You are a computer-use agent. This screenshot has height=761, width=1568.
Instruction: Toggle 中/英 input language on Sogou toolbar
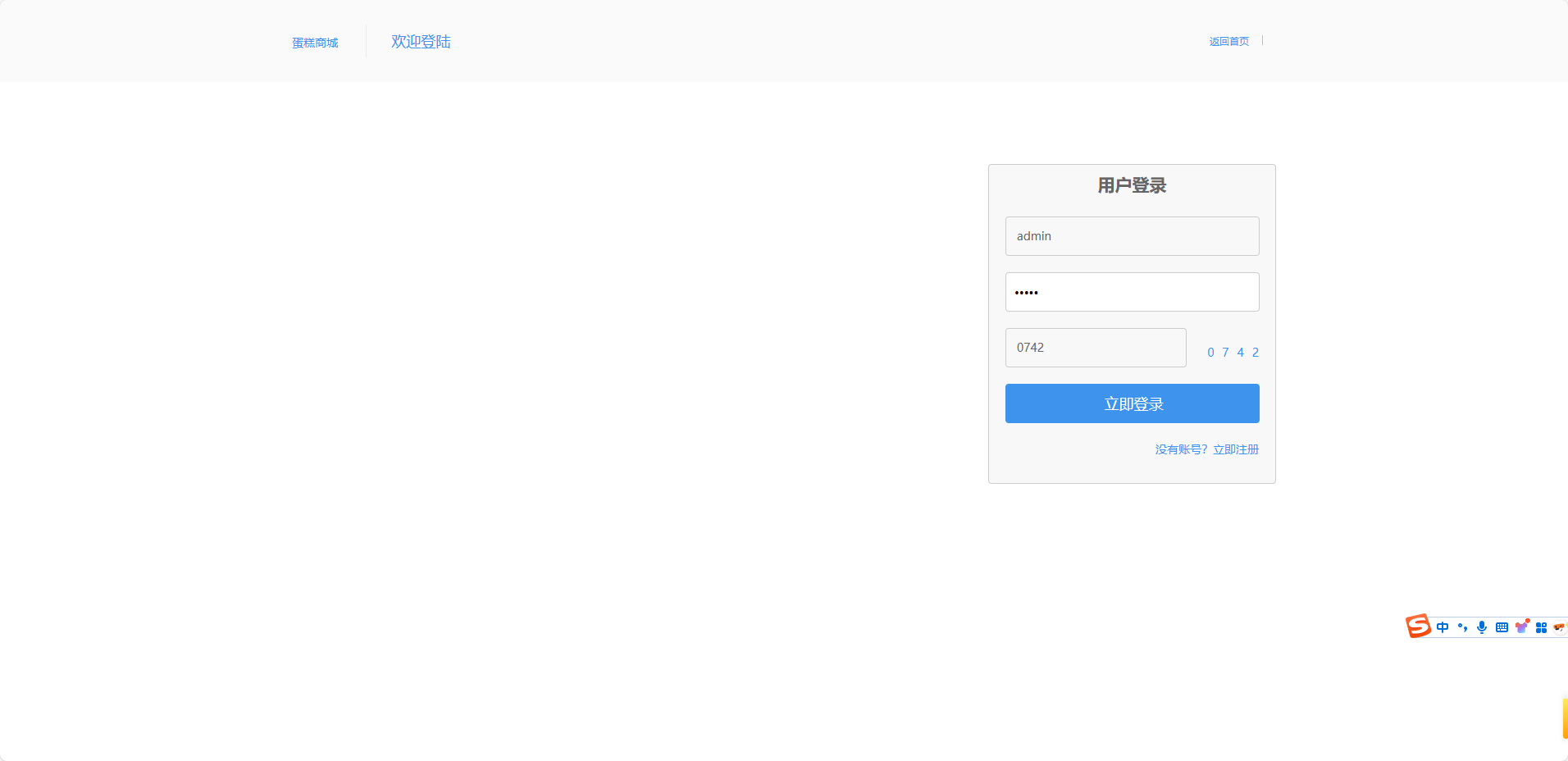click(x=1443, y=627)
